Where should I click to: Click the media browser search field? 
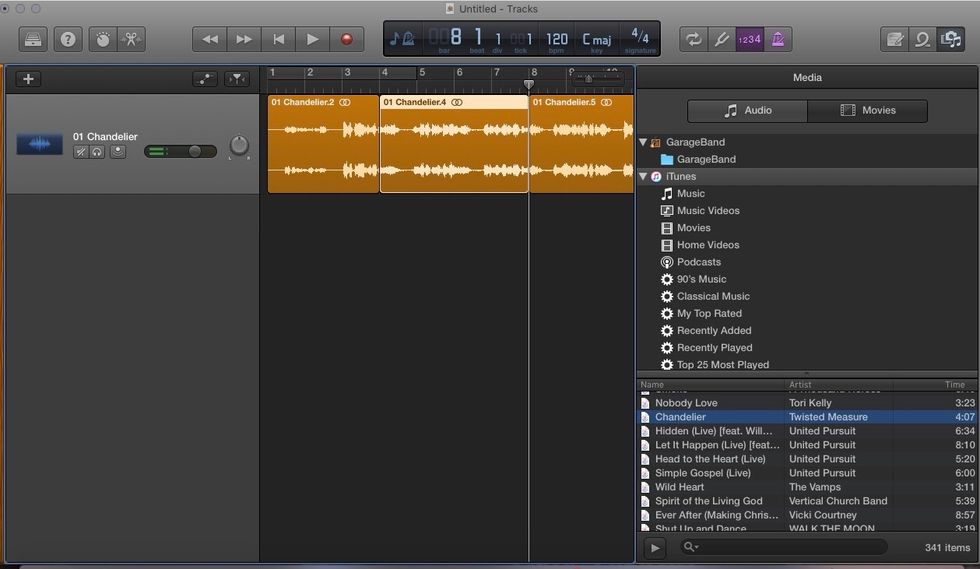[784, 547]
